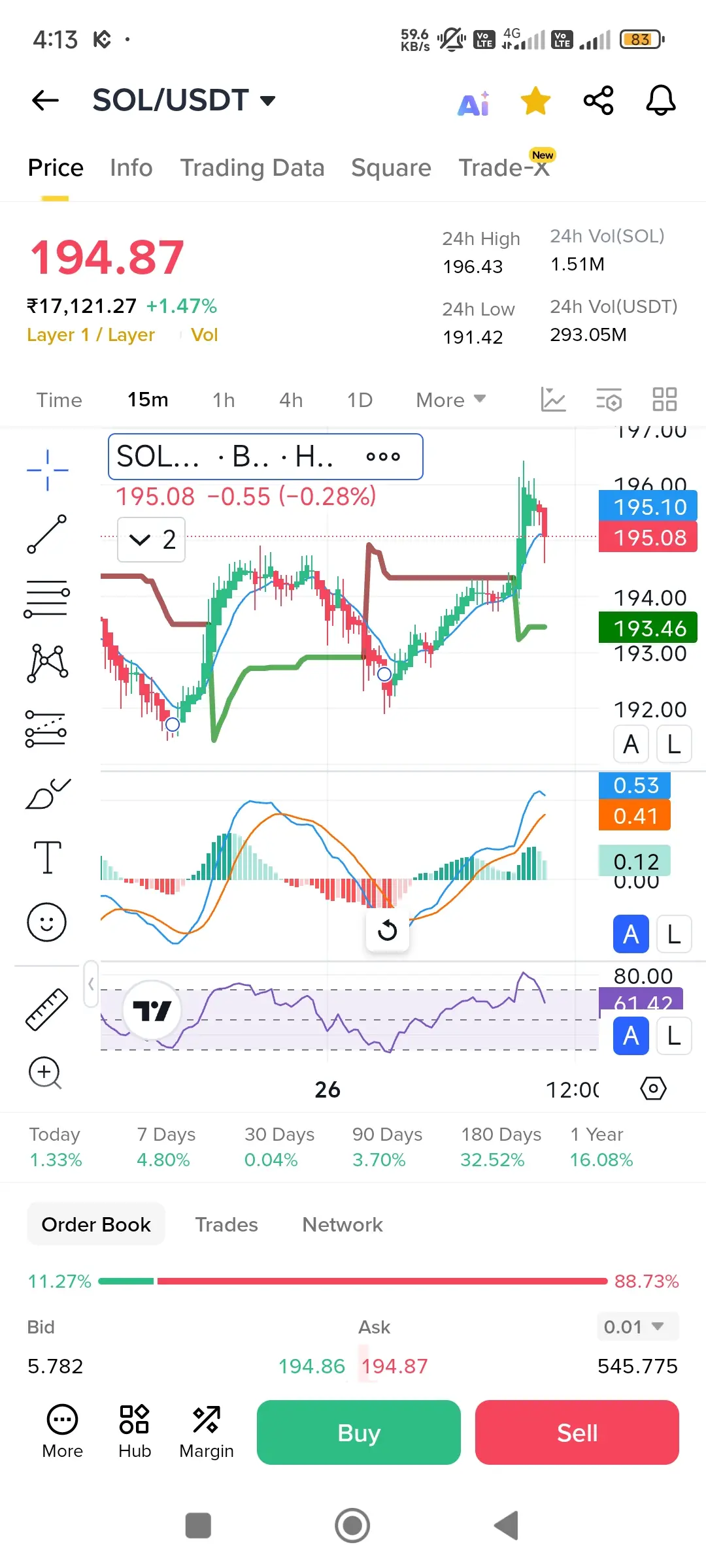The width and height of the screenshot is (706, 1568).
Task: Open Margin trading
Action: coord(207,1431)
